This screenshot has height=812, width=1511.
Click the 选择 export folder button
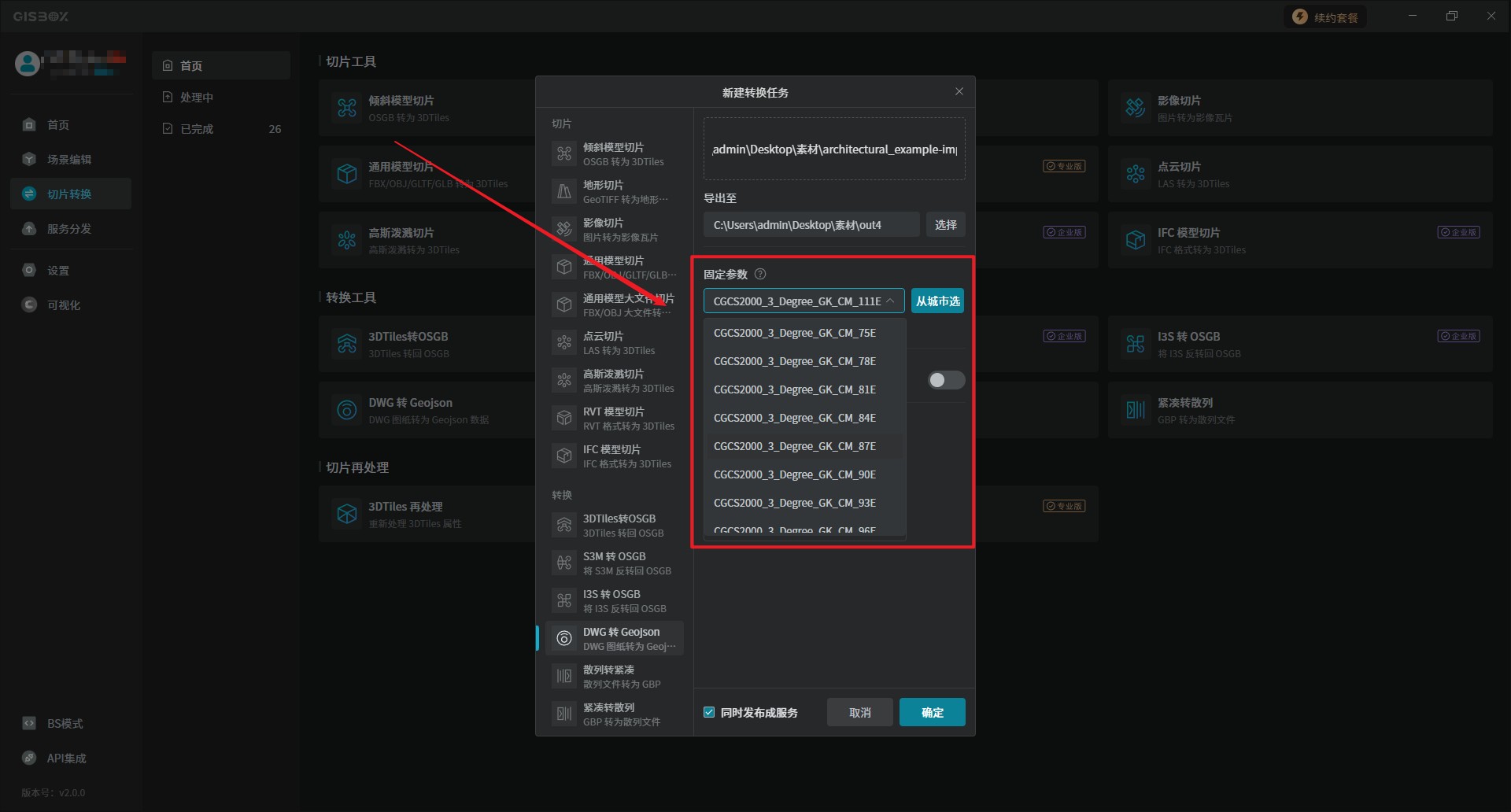pos(945,225)
